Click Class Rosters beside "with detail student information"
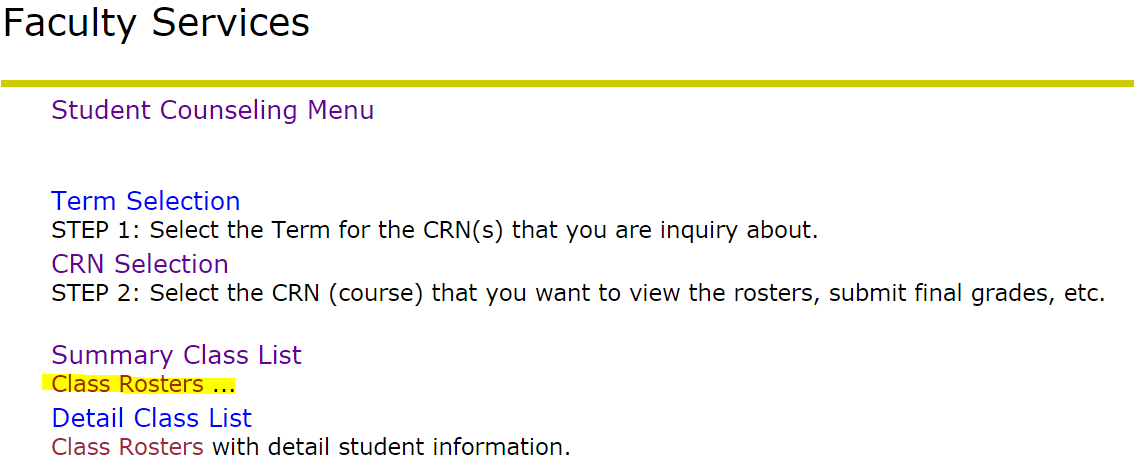 point(127,446)
